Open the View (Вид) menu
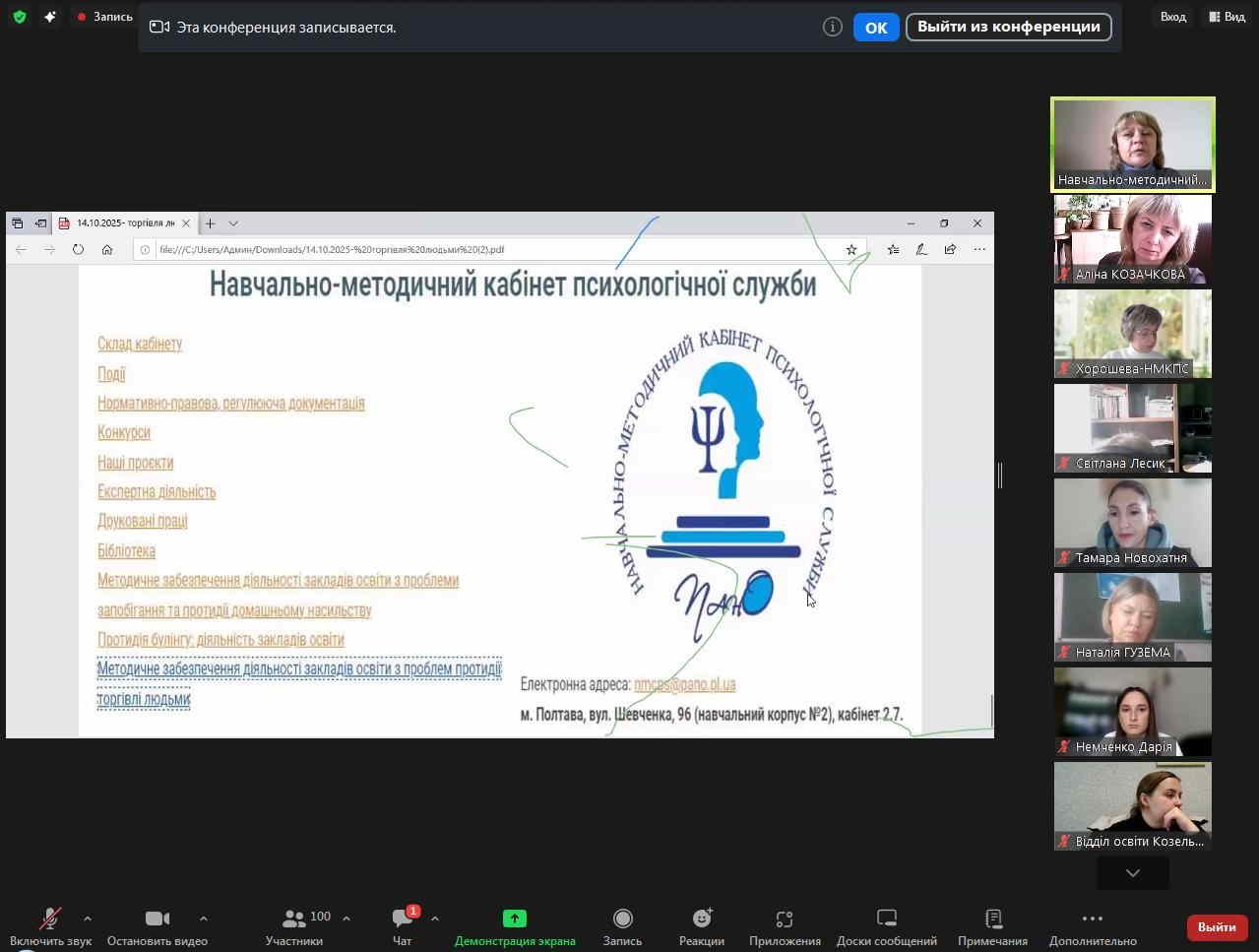The image size is (1259, 952). [1228, 17]
